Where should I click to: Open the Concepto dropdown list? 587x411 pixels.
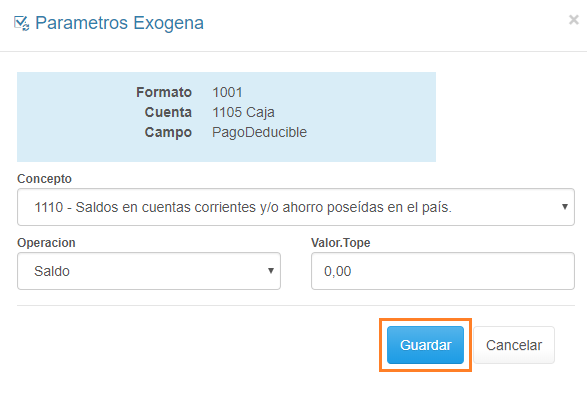(x=296, y=207)
